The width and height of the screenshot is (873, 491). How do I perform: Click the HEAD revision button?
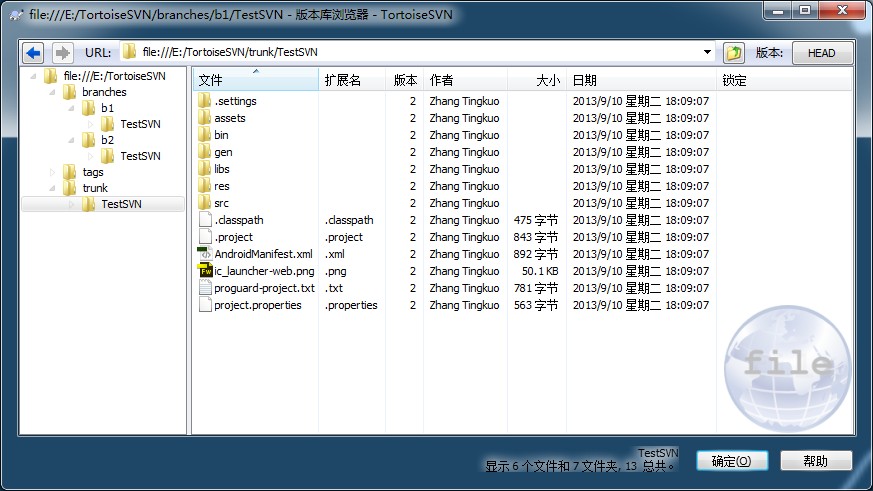[x=822, y=53]
